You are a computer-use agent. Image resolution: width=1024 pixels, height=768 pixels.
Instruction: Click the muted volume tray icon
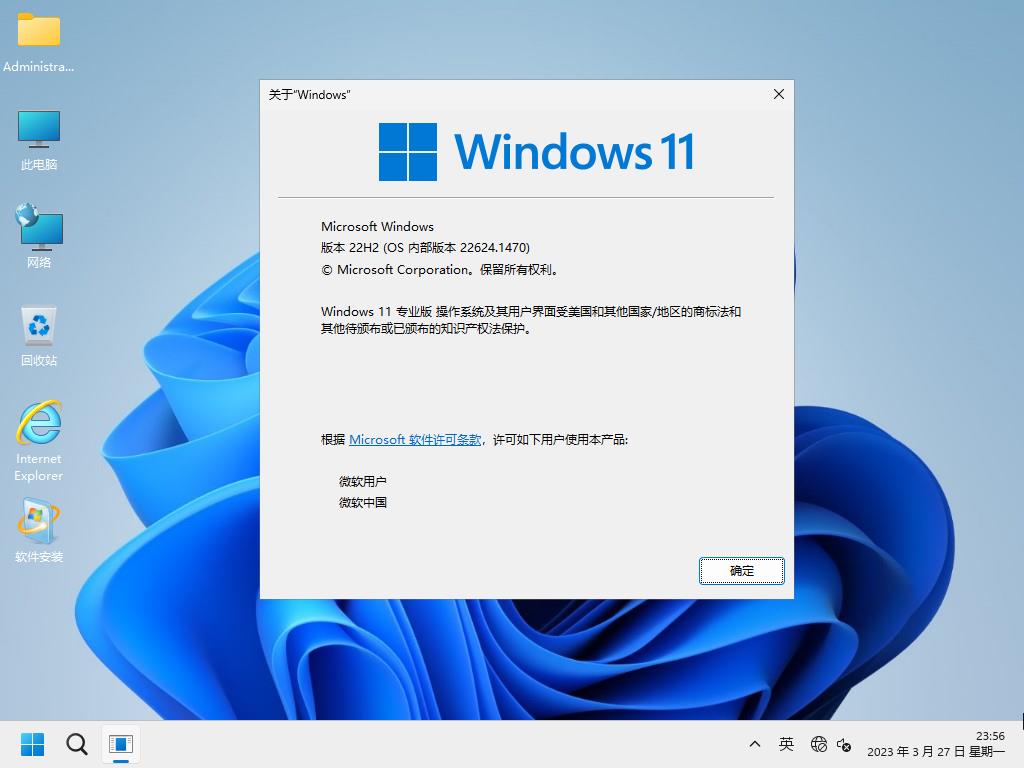[844, 744]
